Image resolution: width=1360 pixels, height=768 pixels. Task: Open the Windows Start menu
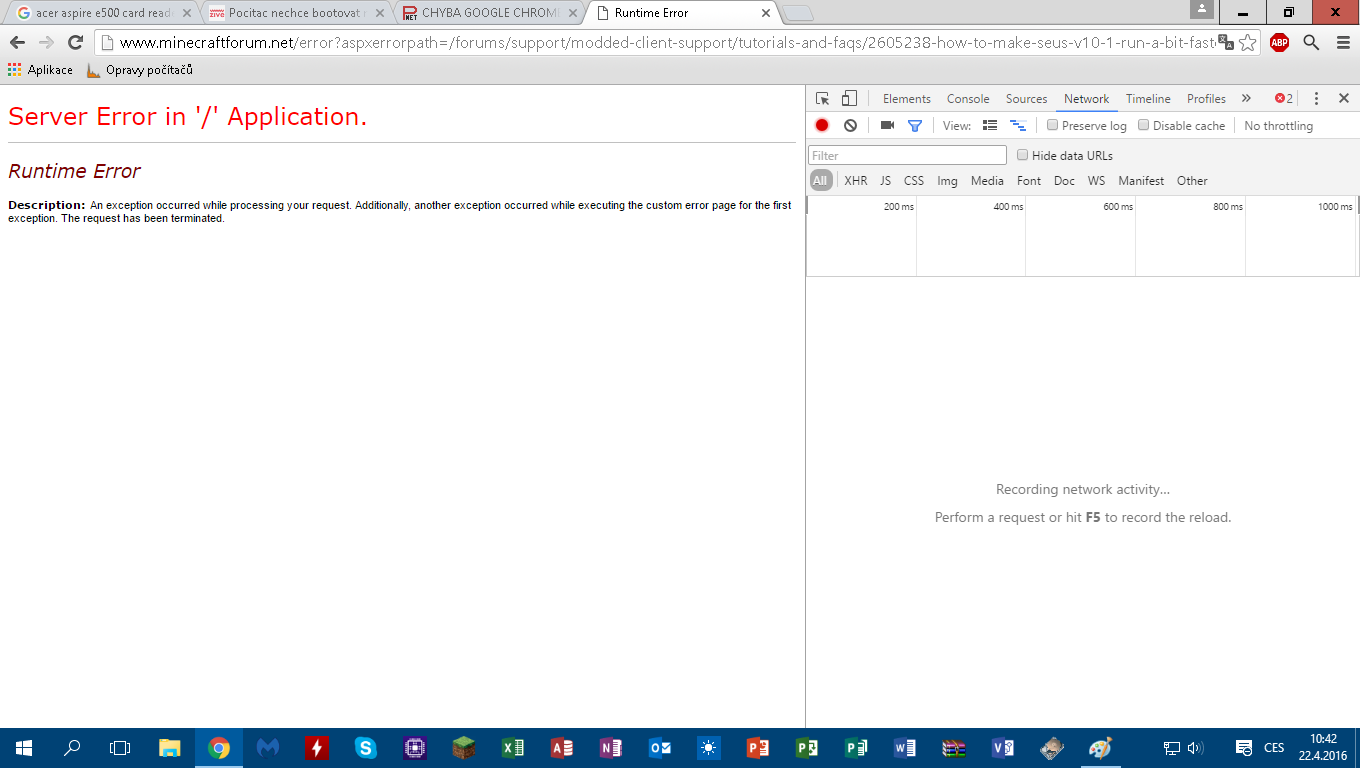pos(24,748)
